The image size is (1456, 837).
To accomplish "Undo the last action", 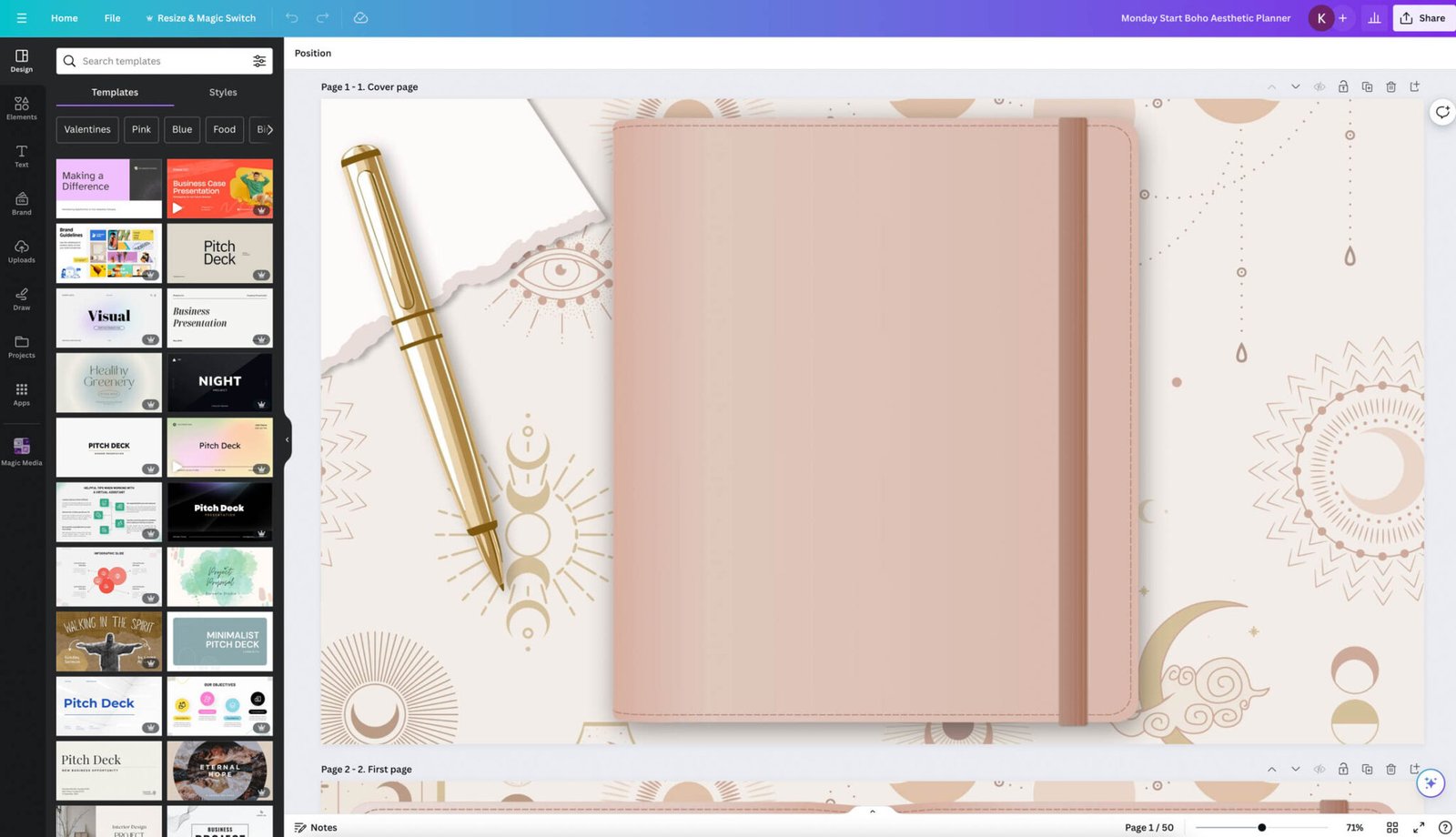I will pyautogui.click(x=292, y=18).
